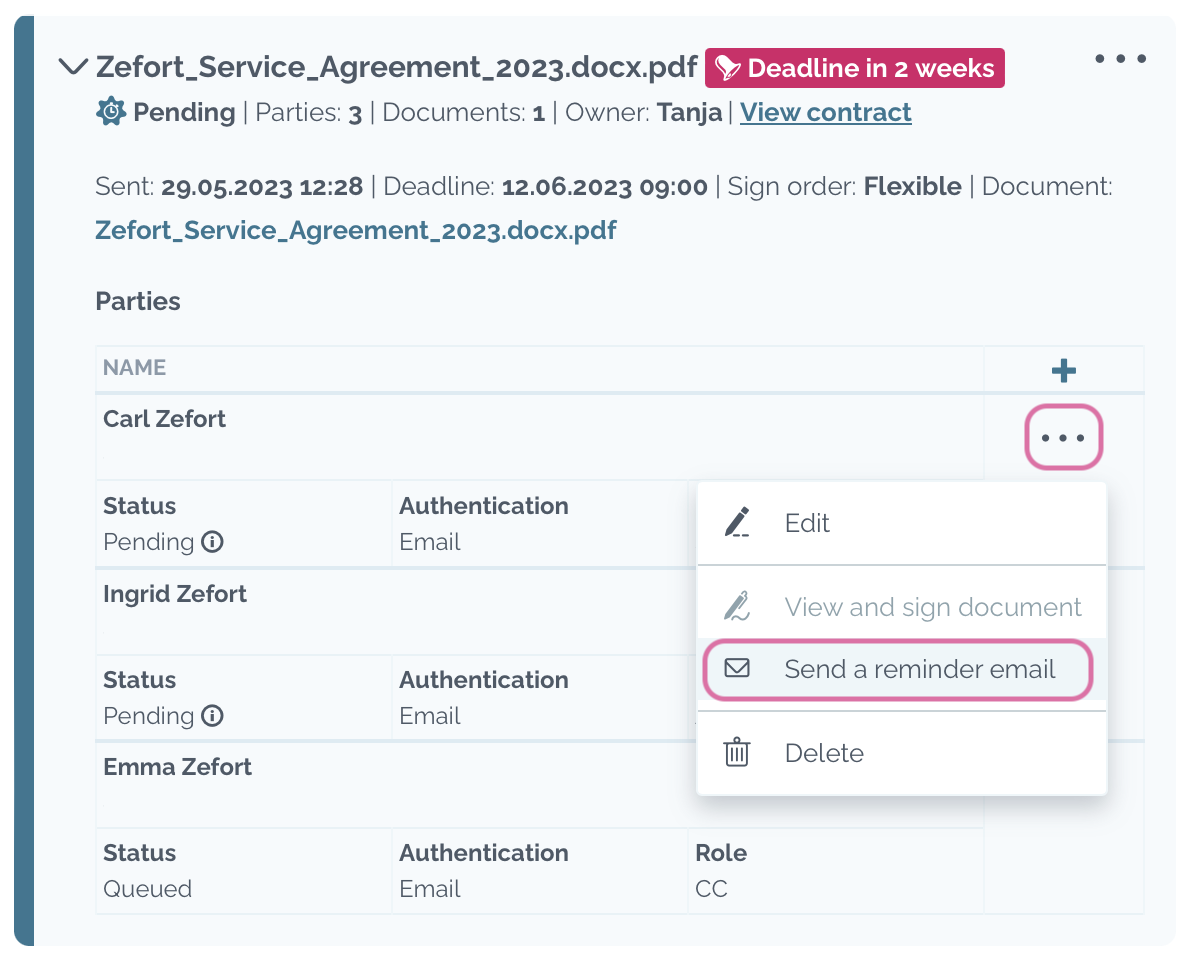Open the three-dot menu of the signing card

(1120, 58)
